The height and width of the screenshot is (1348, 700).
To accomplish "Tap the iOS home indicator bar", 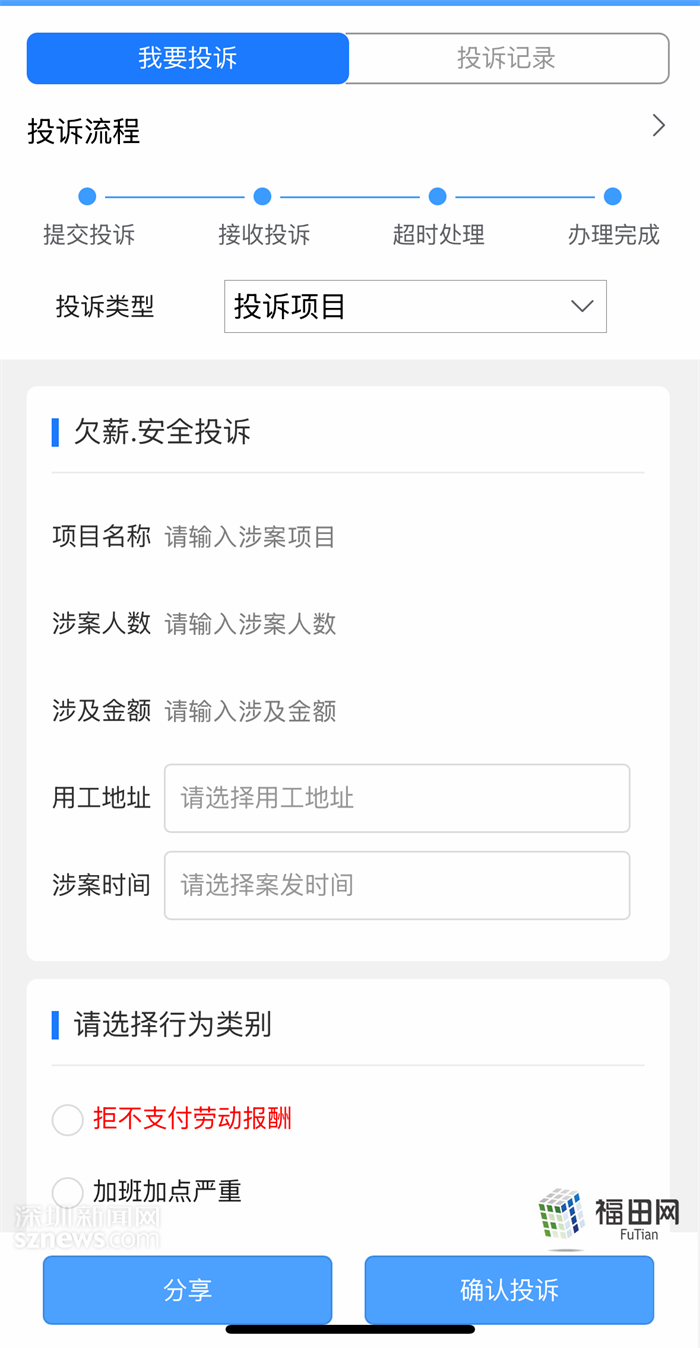I will click(350, 1330).
